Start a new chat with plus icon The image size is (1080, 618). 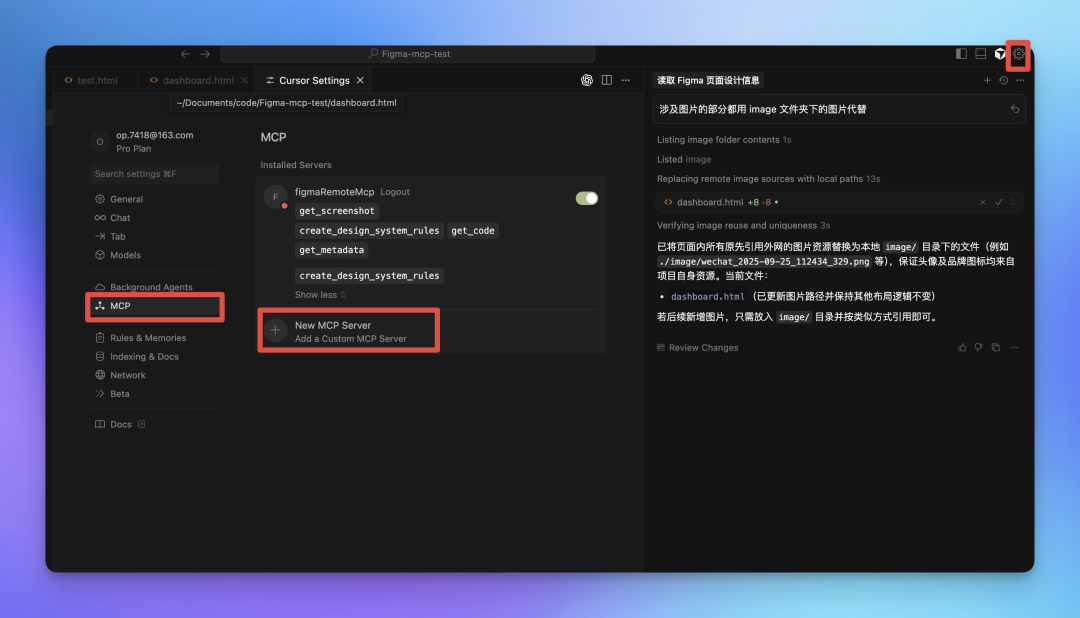point(987,81)
